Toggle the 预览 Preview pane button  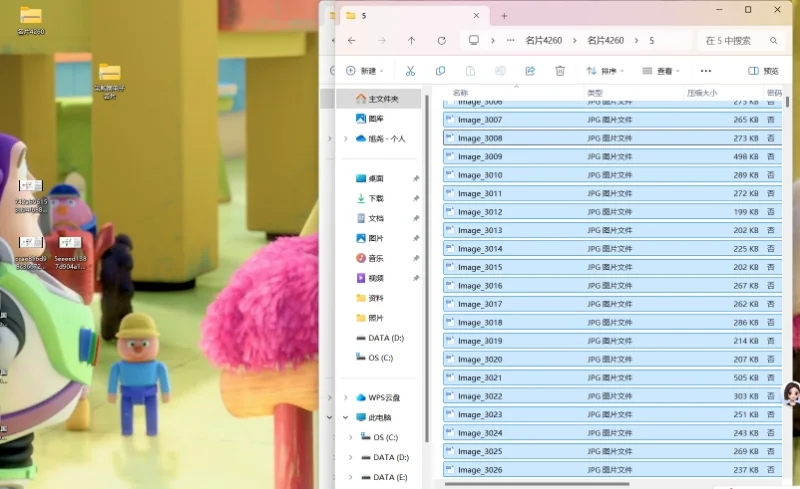click(763, 71)
